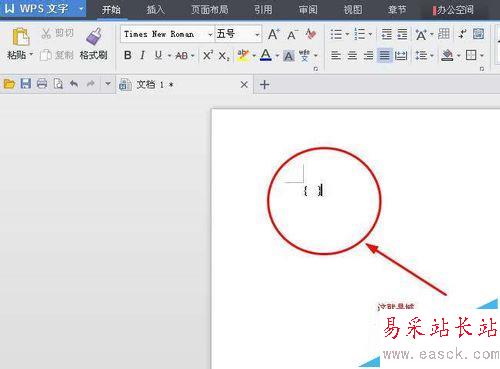500x369 pixels.
Task: Click the Cut scissors icon
Action: pos(46,33)
